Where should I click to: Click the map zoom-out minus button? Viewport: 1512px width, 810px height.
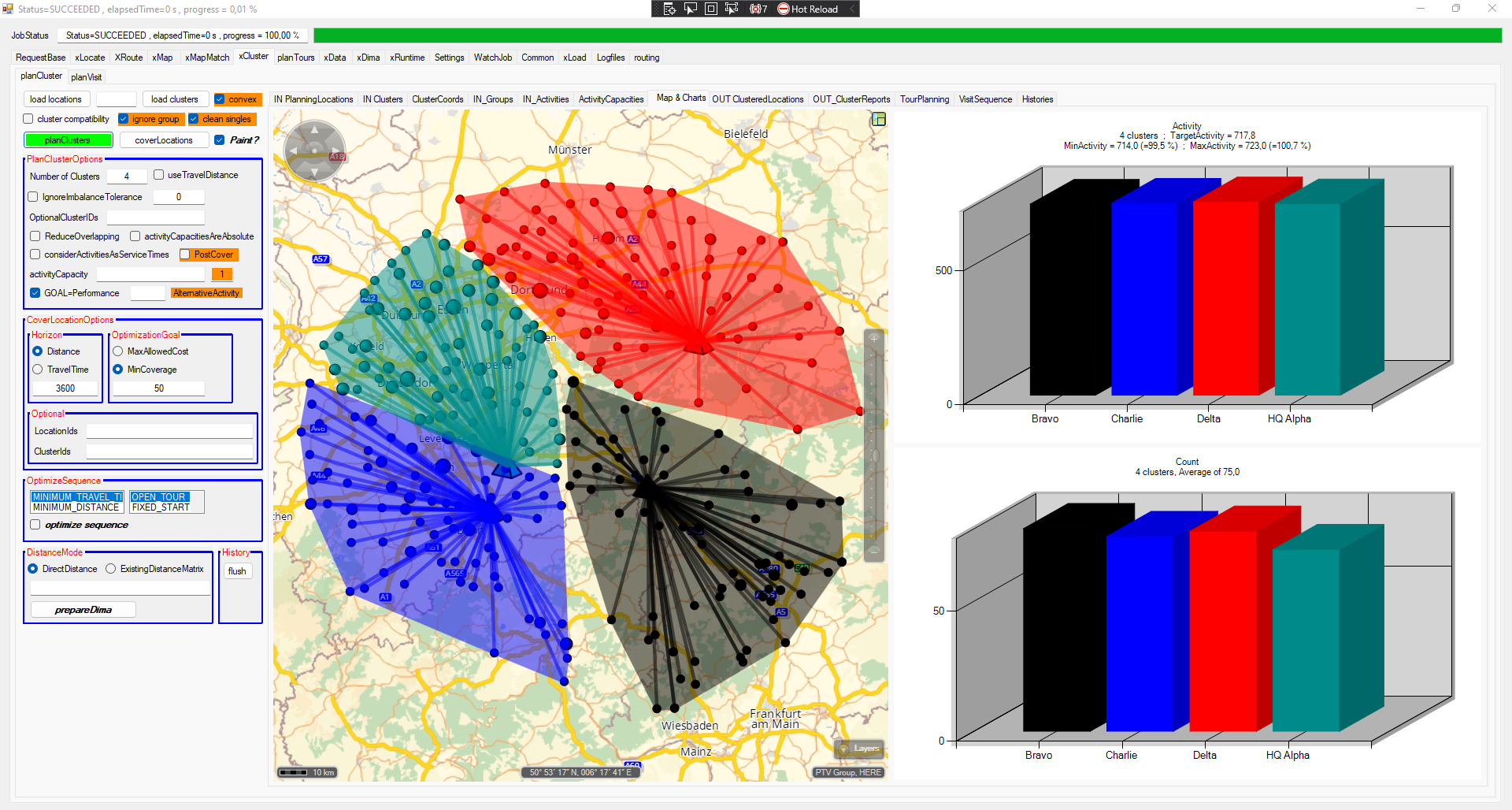873,552
